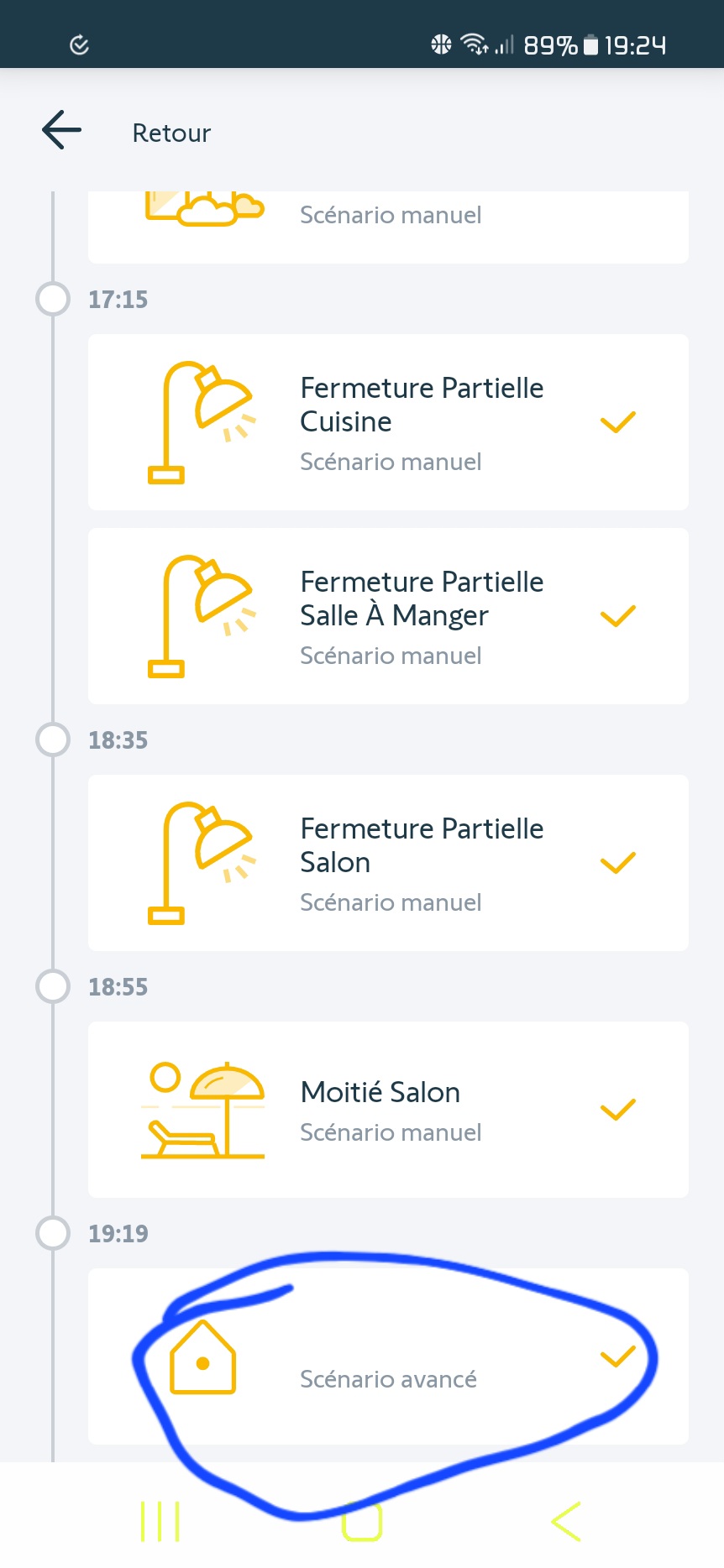Select the 18:55 timeline marker
The height and width of the screenshot is (1568, 724).
click(x=53, y=986)
